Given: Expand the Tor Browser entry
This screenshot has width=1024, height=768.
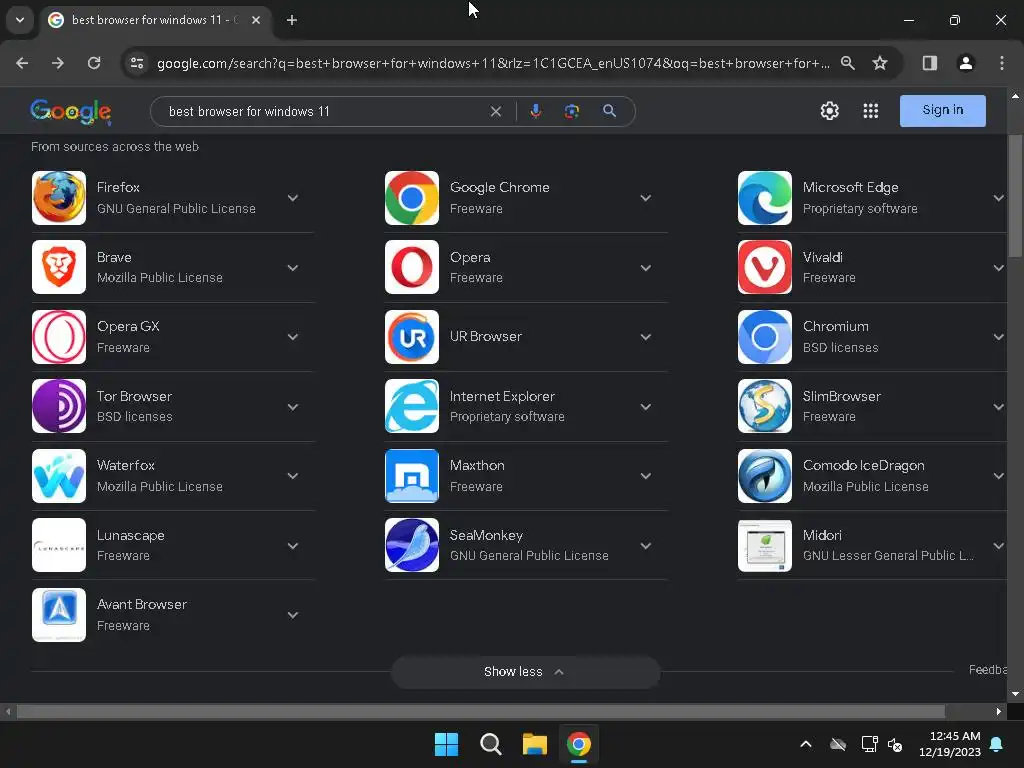Looking at the screenshot, I should tap(293, 407).
